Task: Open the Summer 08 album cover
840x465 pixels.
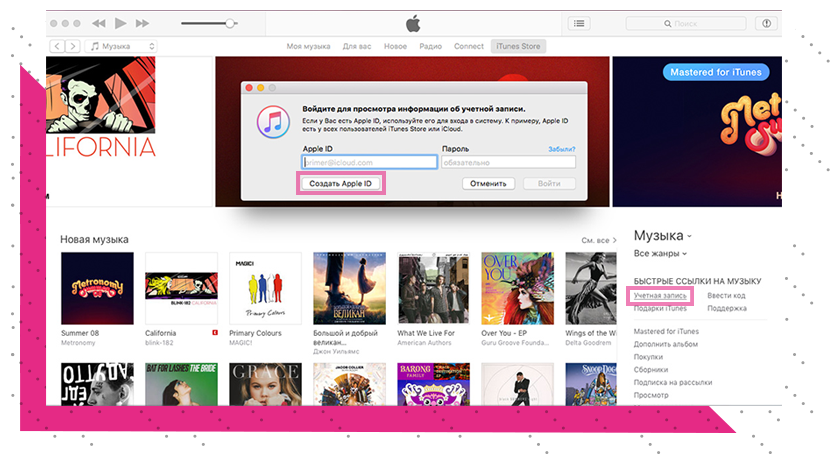Action: pos(97,288)
